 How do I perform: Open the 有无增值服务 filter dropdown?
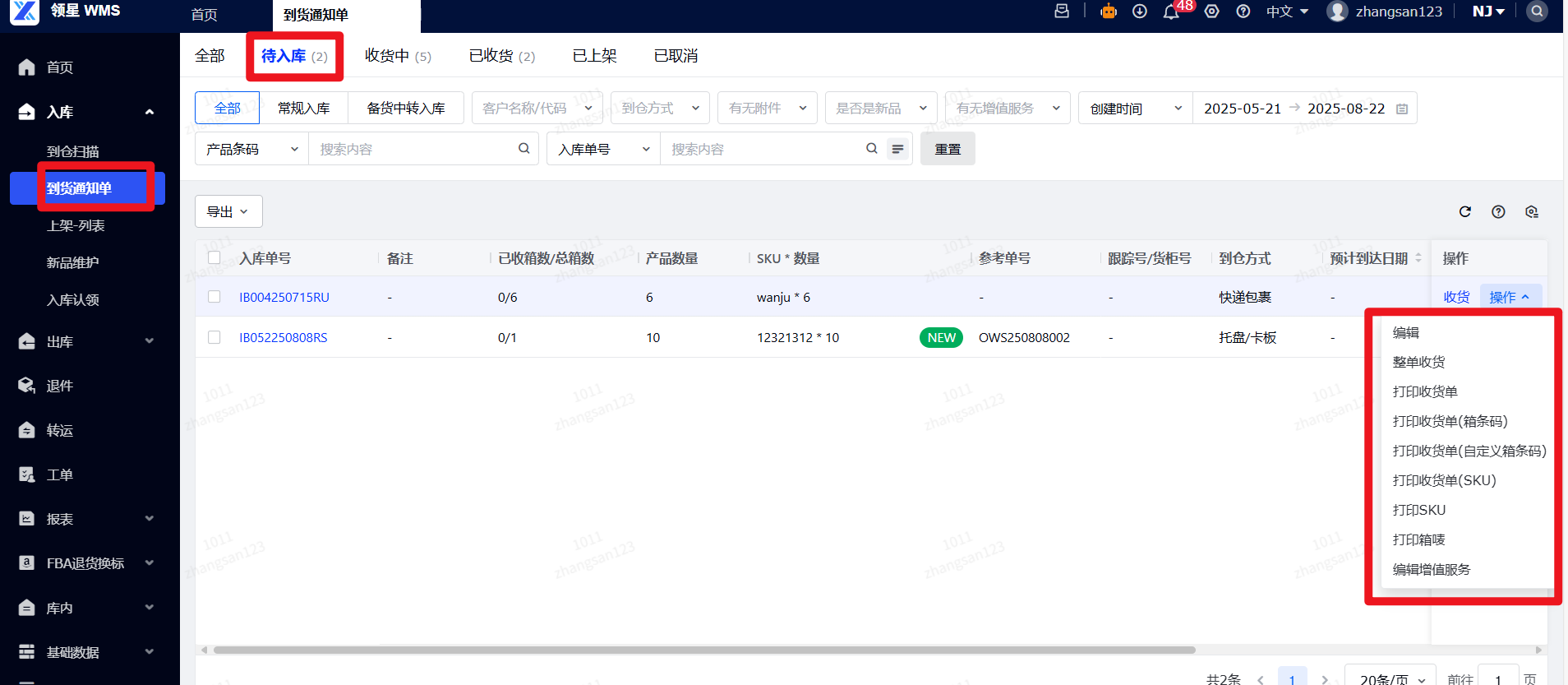(x=1008, y=108)
